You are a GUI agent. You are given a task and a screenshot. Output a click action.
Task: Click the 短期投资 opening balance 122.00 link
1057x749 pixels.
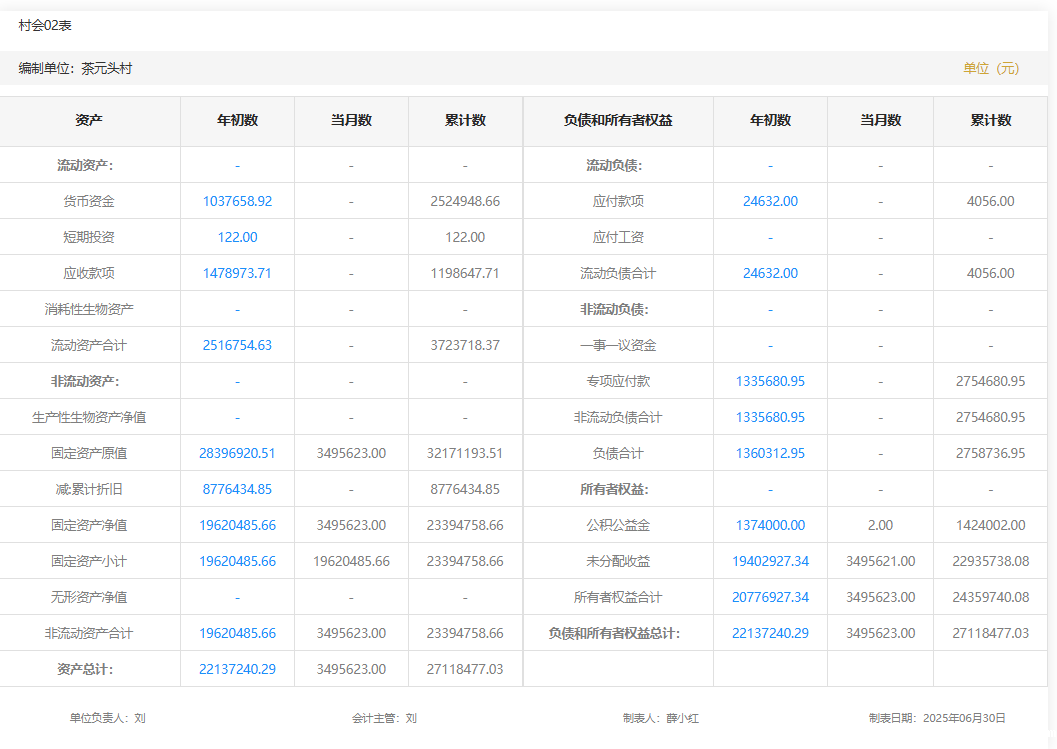tap(237, 237)
